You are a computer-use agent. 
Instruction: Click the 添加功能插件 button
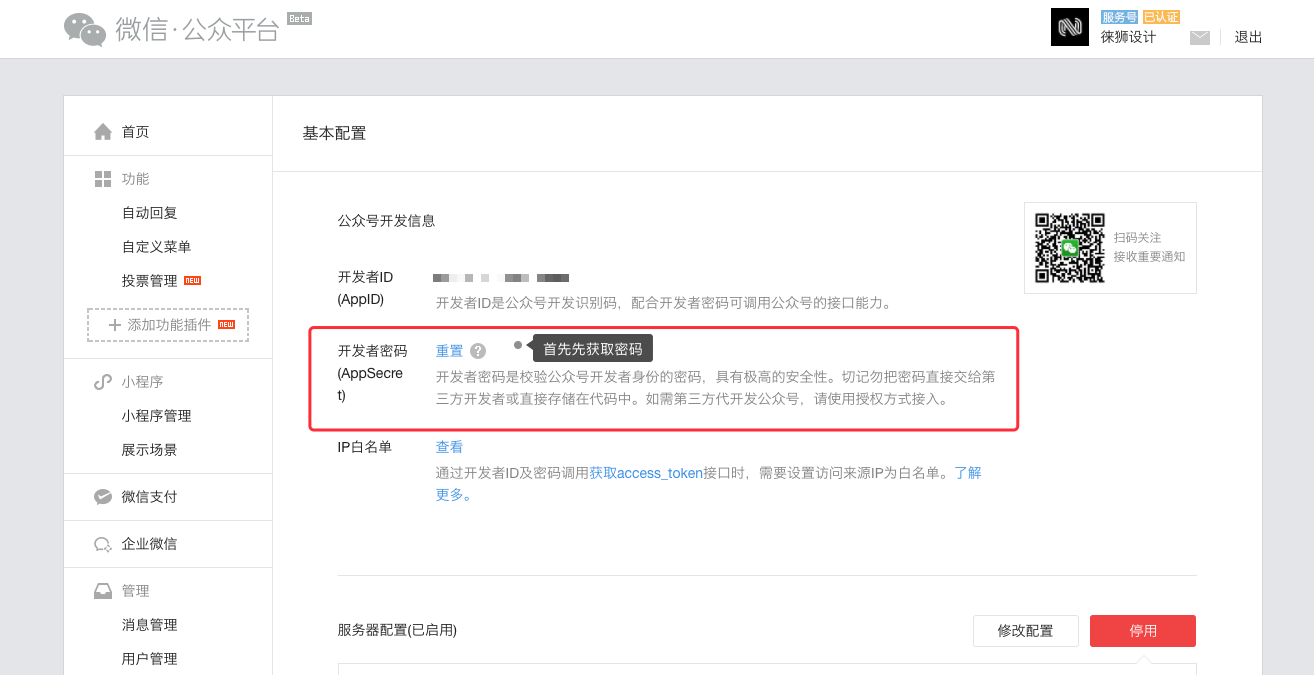168,325
